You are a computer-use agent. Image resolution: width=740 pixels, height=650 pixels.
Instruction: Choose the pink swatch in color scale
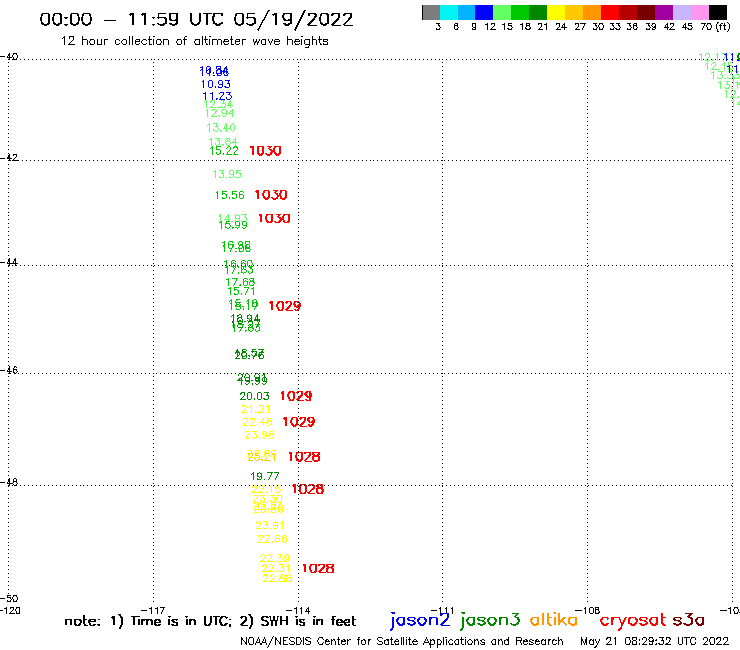[699, 12]
